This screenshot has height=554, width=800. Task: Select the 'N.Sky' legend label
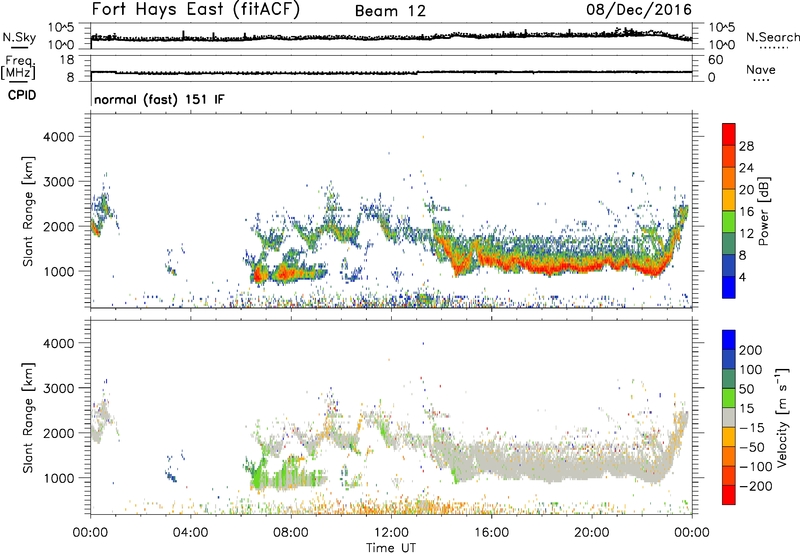pyautogui.click(x=19, y=37)
